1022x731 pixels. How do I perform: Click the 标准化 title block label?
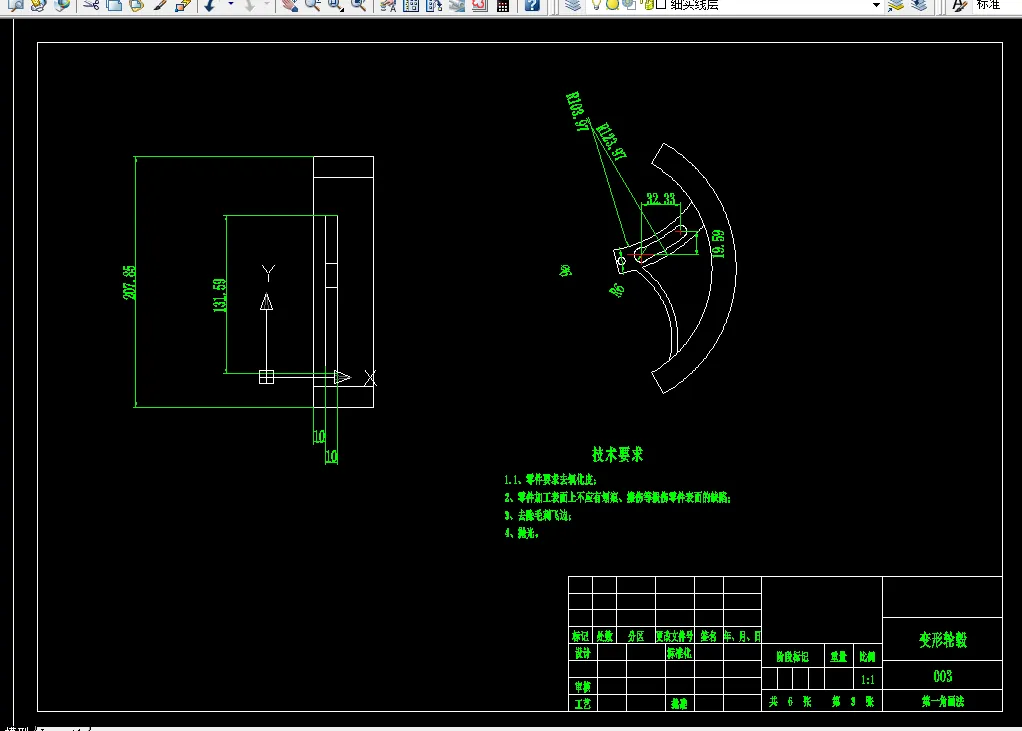[679, 652]
